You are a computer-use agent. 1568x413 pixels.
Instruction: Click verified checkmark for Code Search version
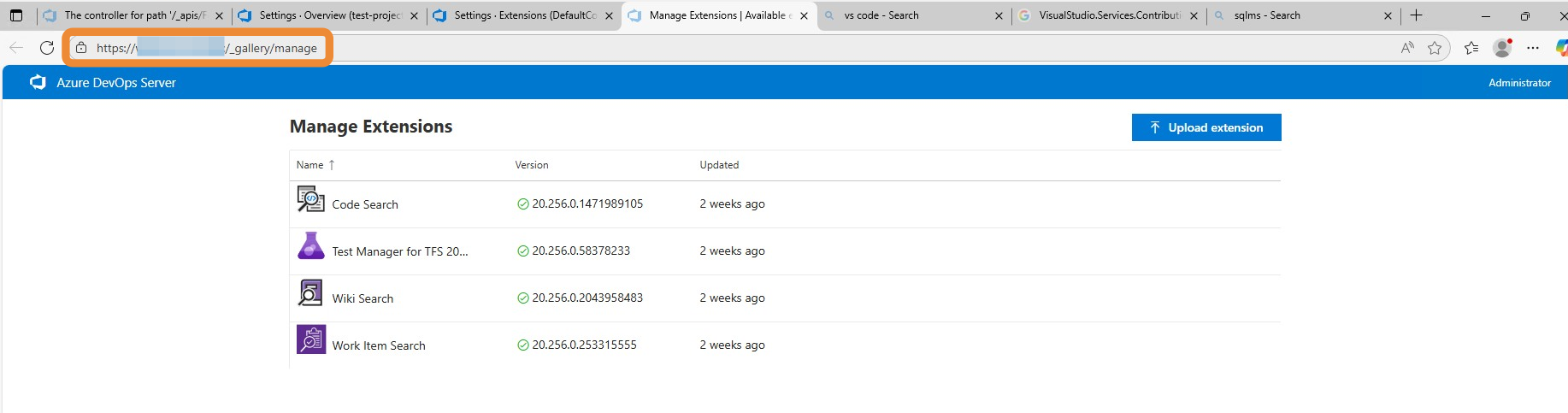(x=523, y=204)
